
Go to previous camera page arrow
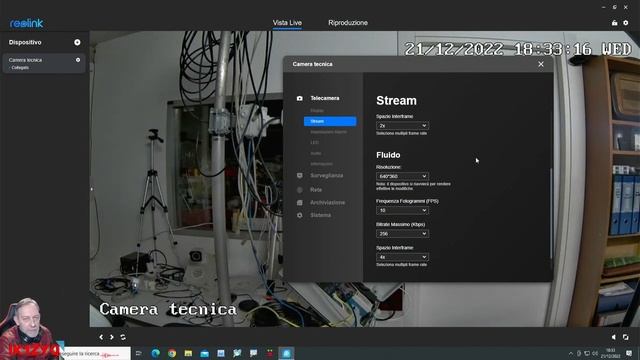click(101, 337)
